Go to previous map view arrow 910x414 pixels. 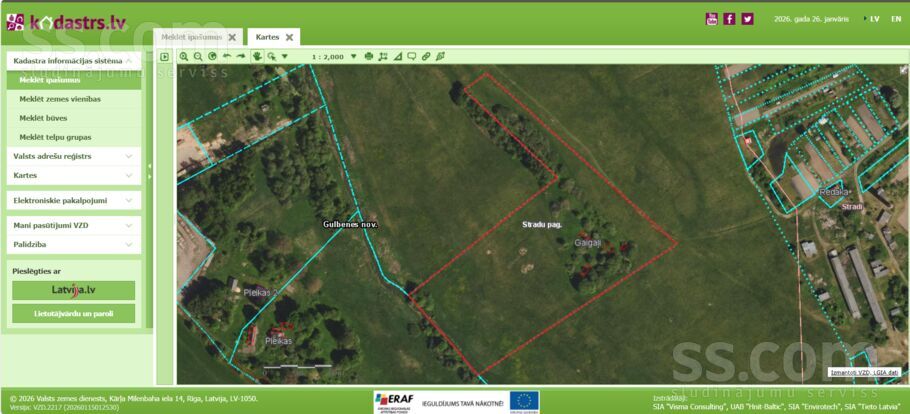(x=226, y=56)
